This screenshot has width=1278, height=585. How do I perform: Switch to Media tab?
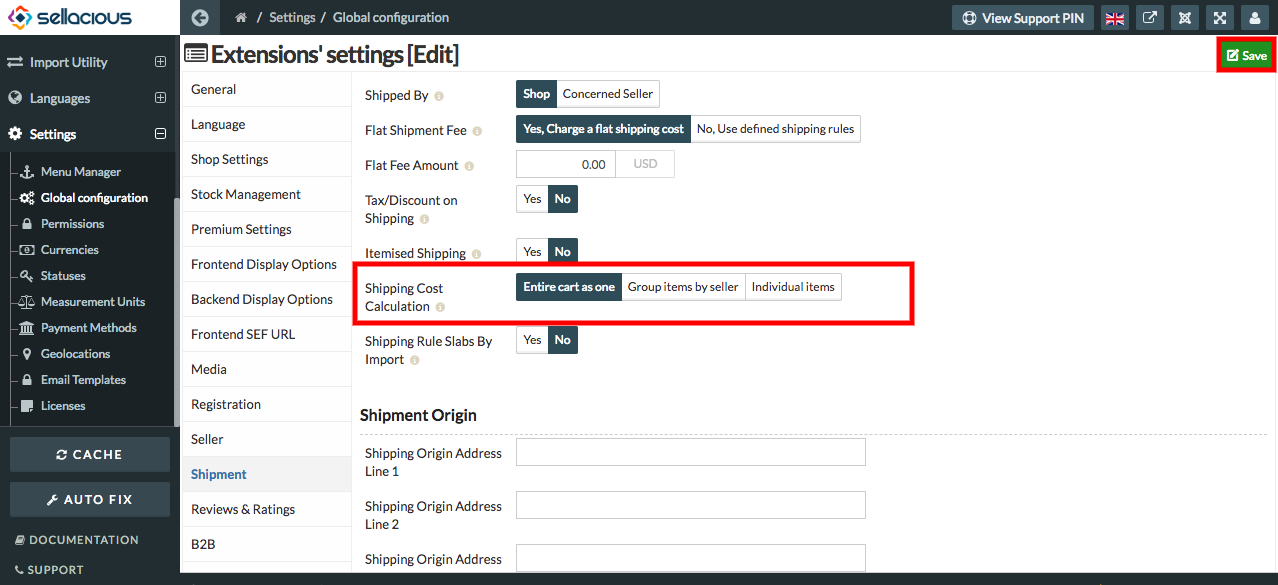tap(266, 369)
